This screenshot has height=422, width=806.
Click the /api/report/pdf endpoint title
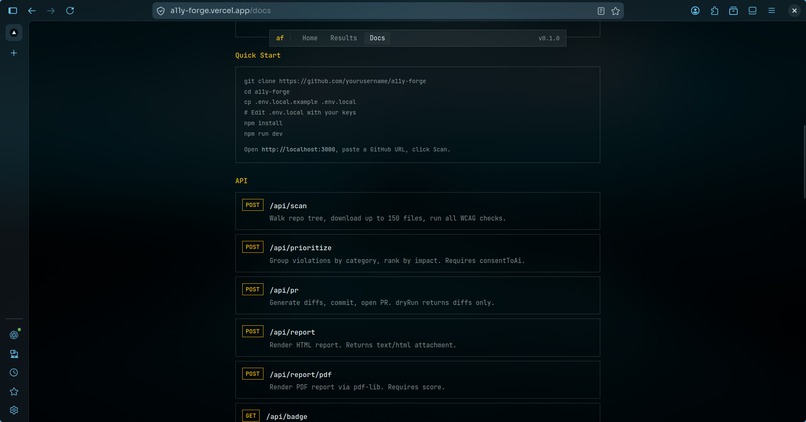click(x=300, y=374)
